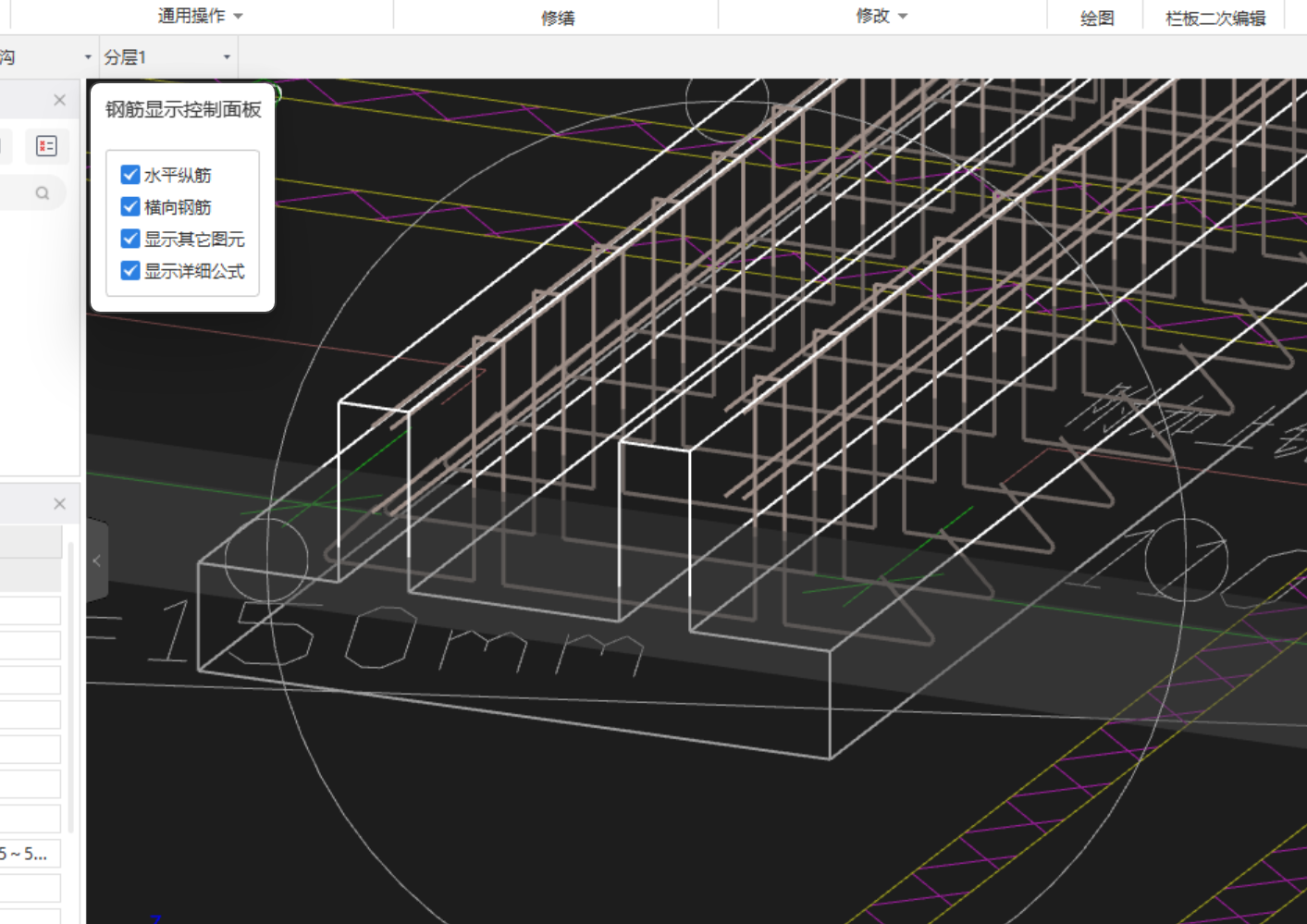Disable the 显示其它图元 checkbox
This screenshot has width=1307, height=924.
(130, 239)
